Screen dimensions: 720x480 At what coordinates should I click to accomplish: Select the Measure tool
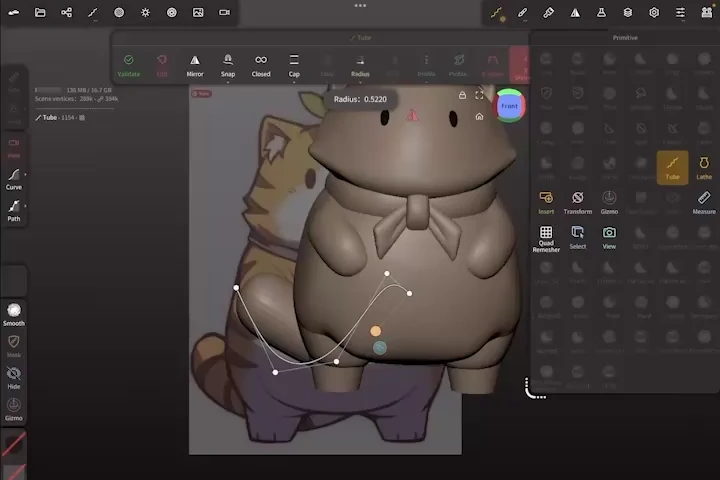(x=703, y=203)
